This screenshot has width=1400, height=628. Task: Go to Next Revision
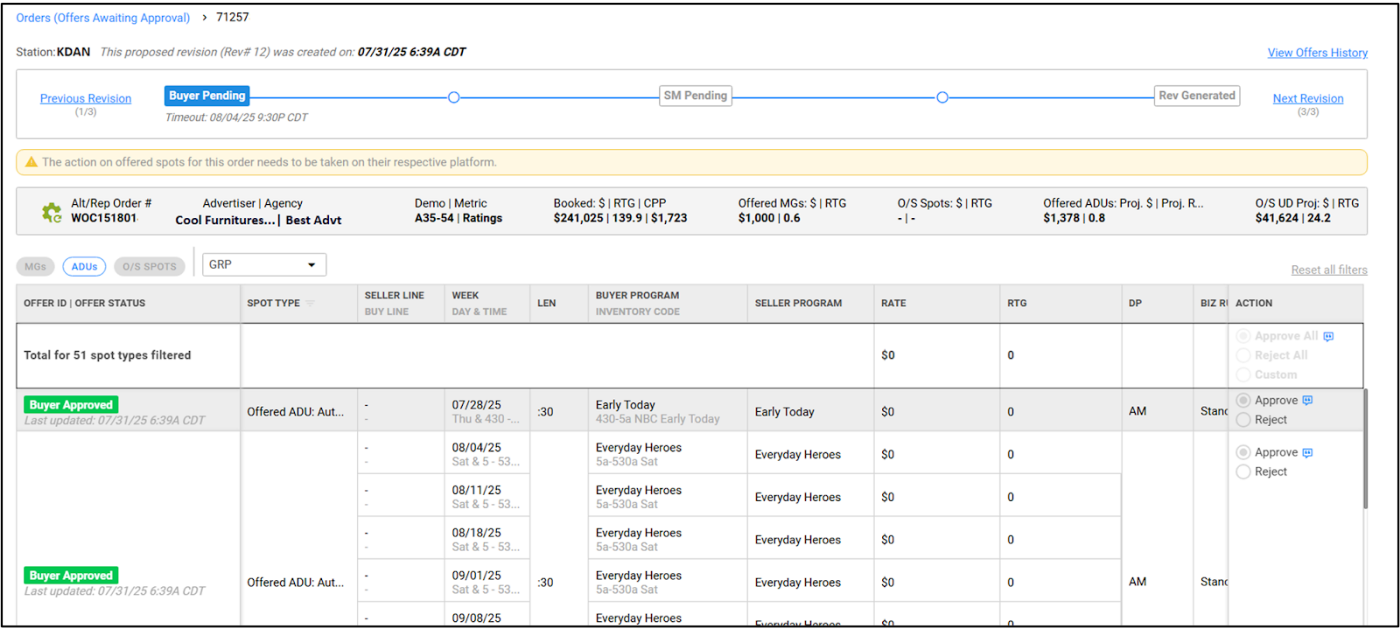coord(1308,98)
